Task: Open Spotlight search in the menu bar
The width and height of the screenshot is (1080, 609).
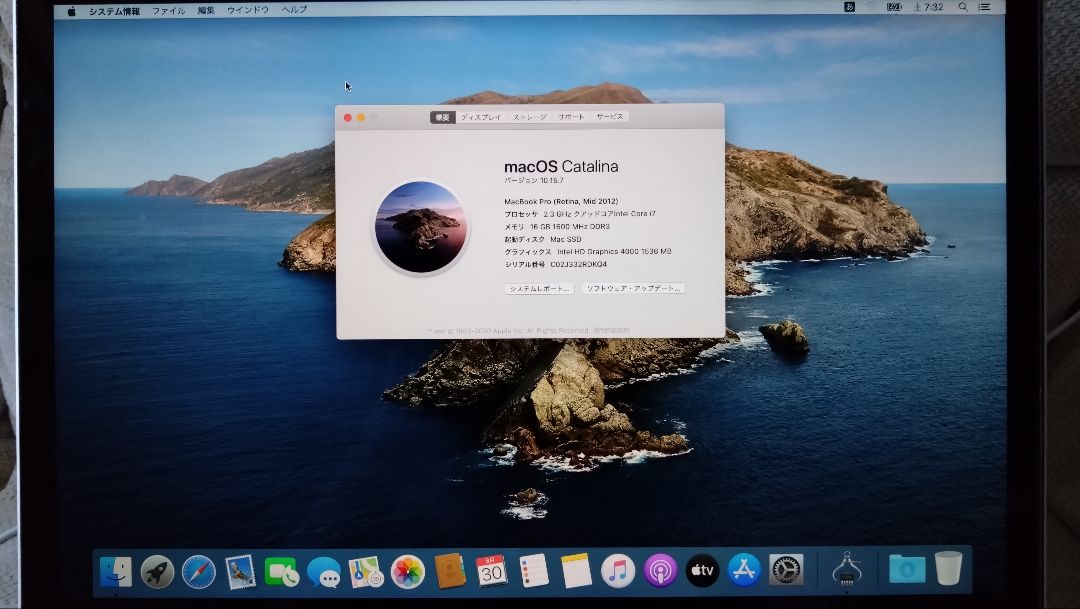Action: [x=962, y=8]
